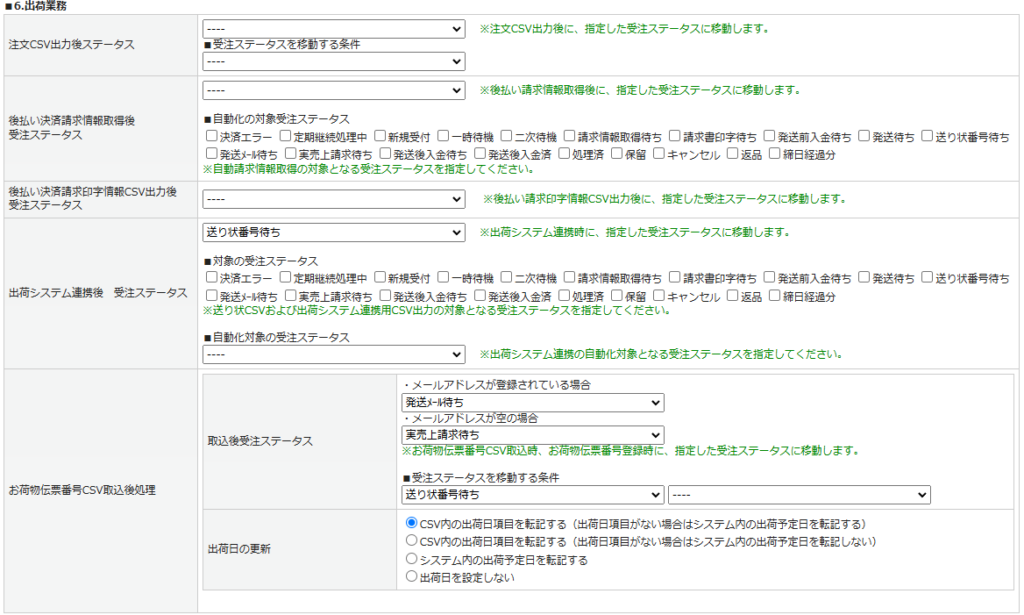Check 締日経過分 under ■対象の受注ステータス

(775, 296)
